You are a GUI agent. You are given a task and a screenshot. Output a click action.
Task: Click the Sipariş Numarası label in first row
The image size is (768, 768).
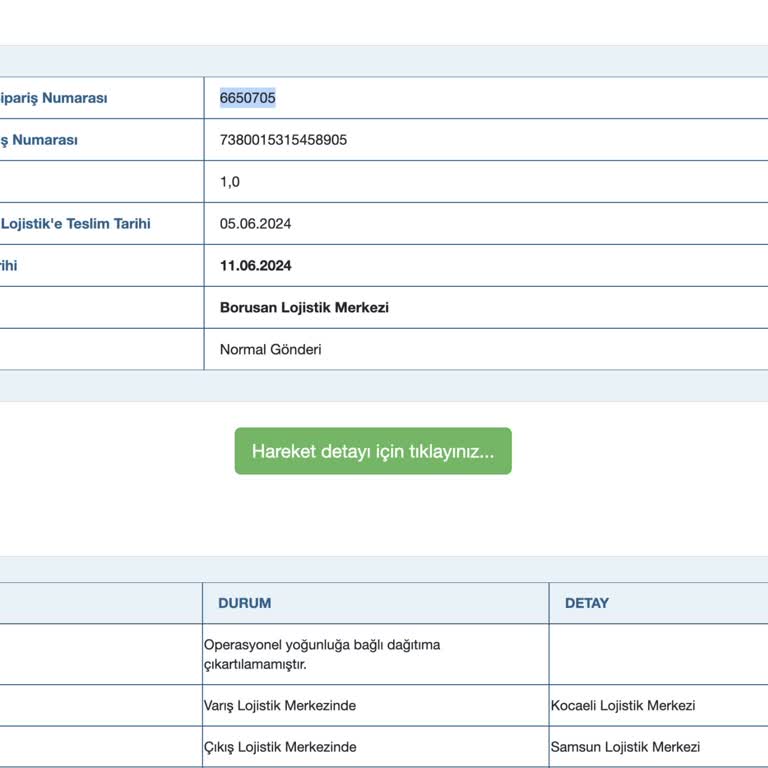pos(53,98)
